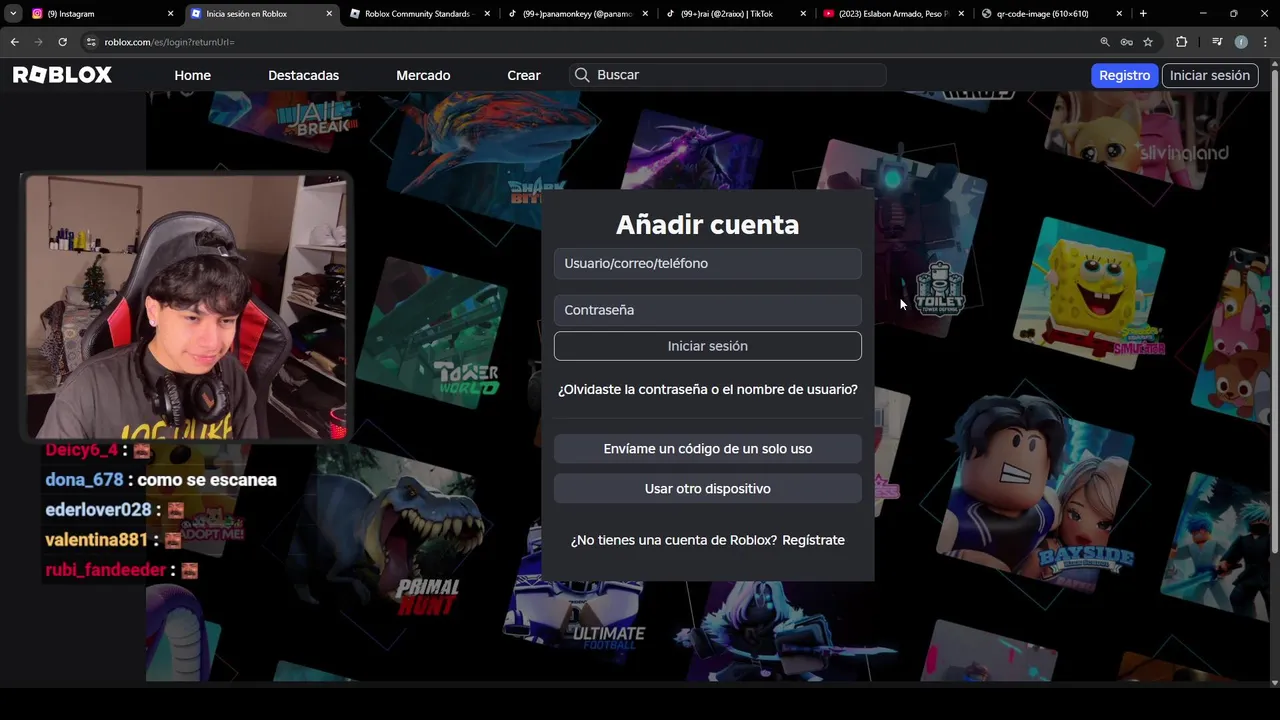The height and width of the screenshot is (720, 1280).
Task: Click header Iniciar sesión button
Action: click(1209, 75)
